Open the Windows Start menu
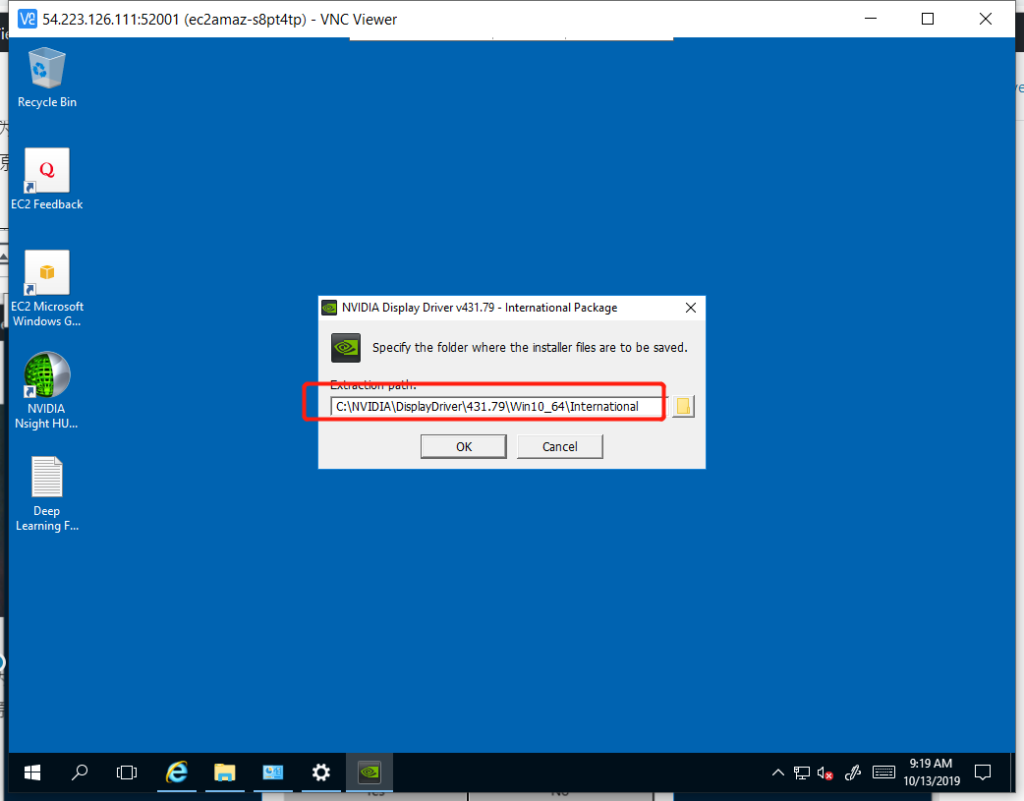1024x801 pixels. point(31,772)
